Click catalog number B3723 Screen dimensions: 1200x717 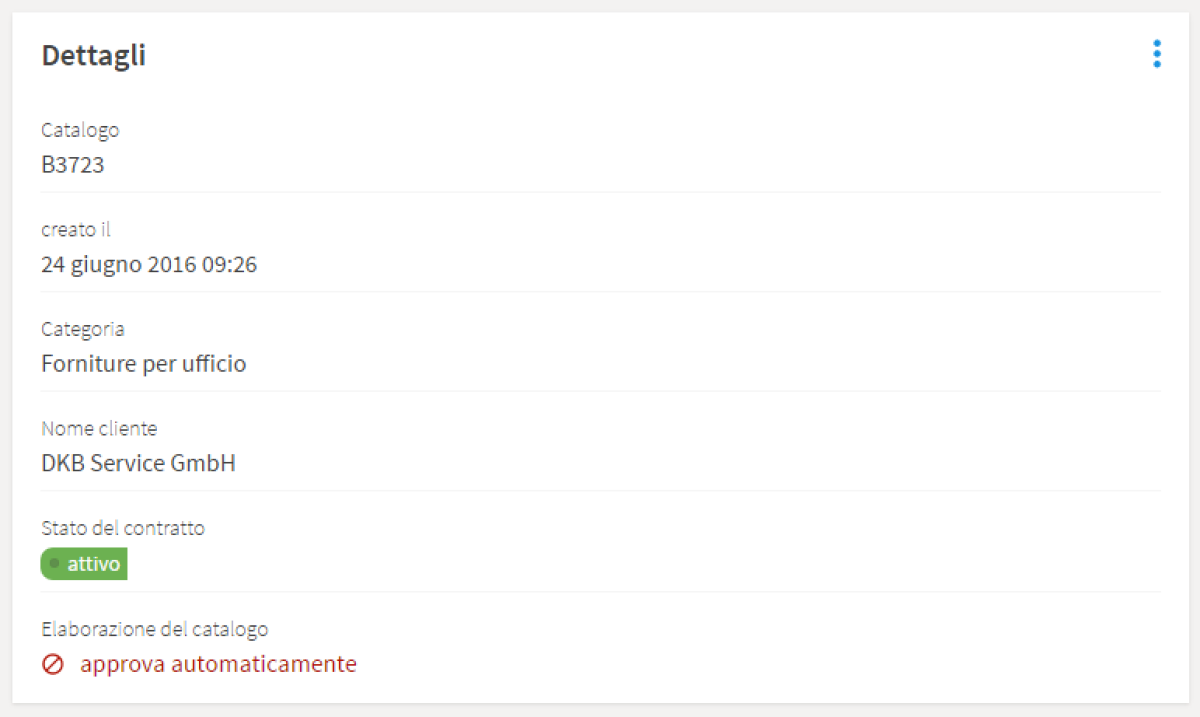pyautogui.click(x=73, y=165)
